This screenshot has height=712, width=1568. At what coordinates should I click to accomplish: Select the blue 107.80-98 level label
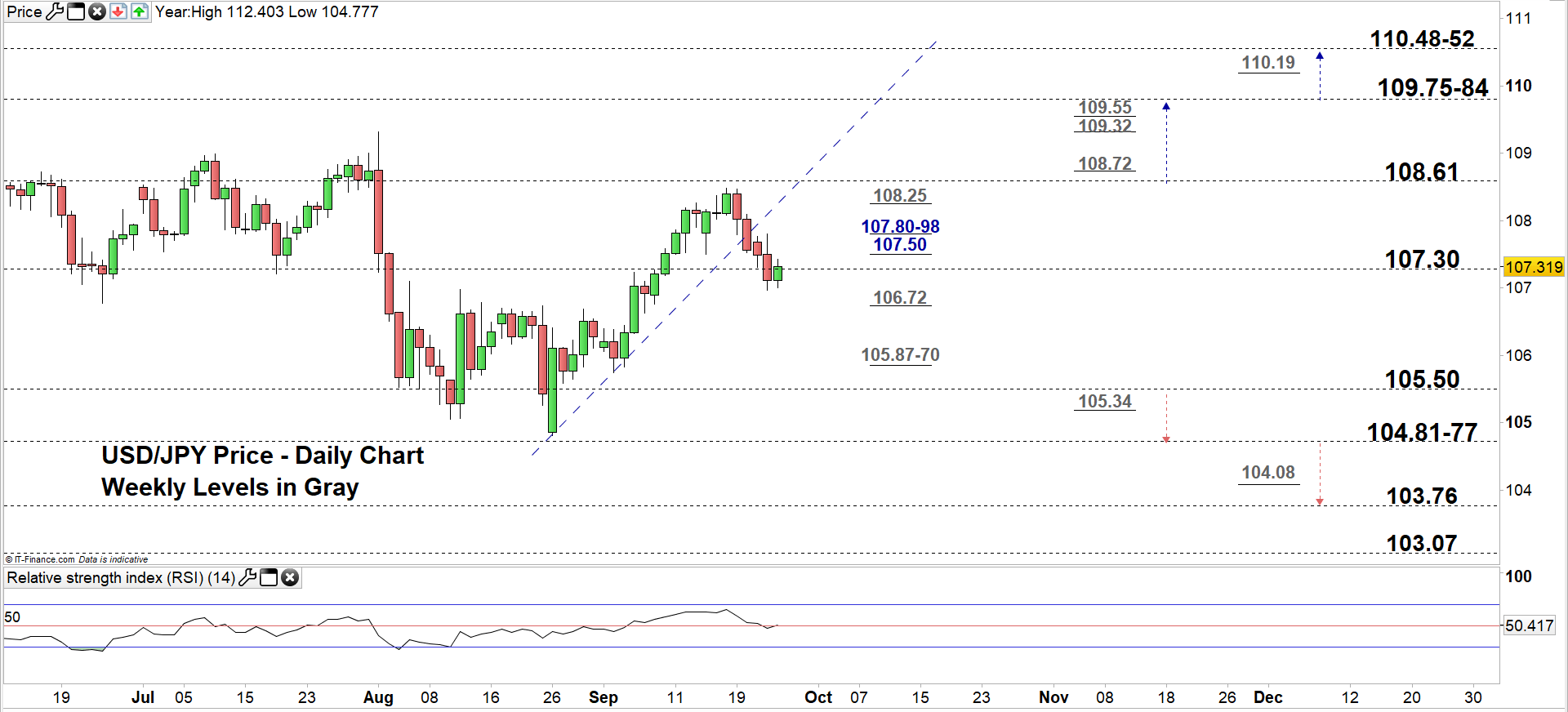tap(900, 226)
